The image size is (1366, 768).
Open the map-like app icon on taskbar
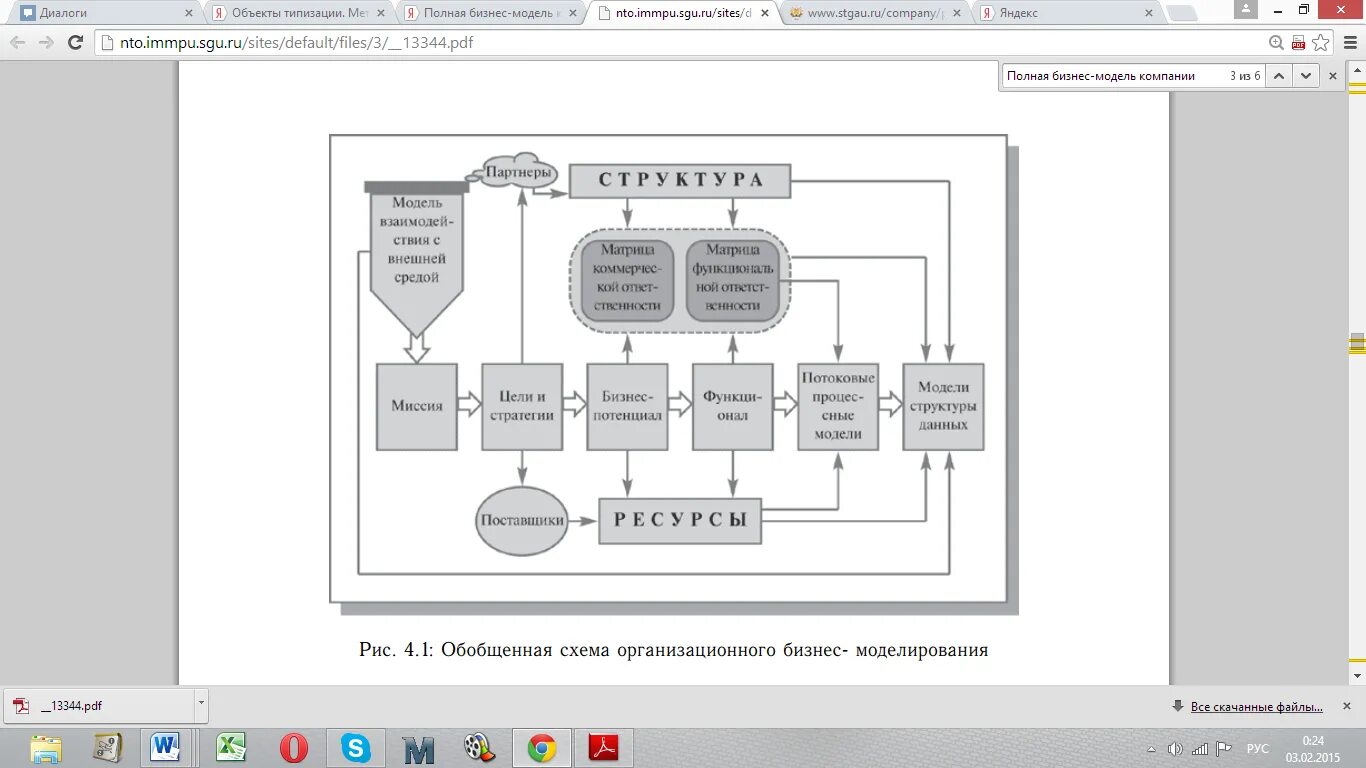(107, 747)
